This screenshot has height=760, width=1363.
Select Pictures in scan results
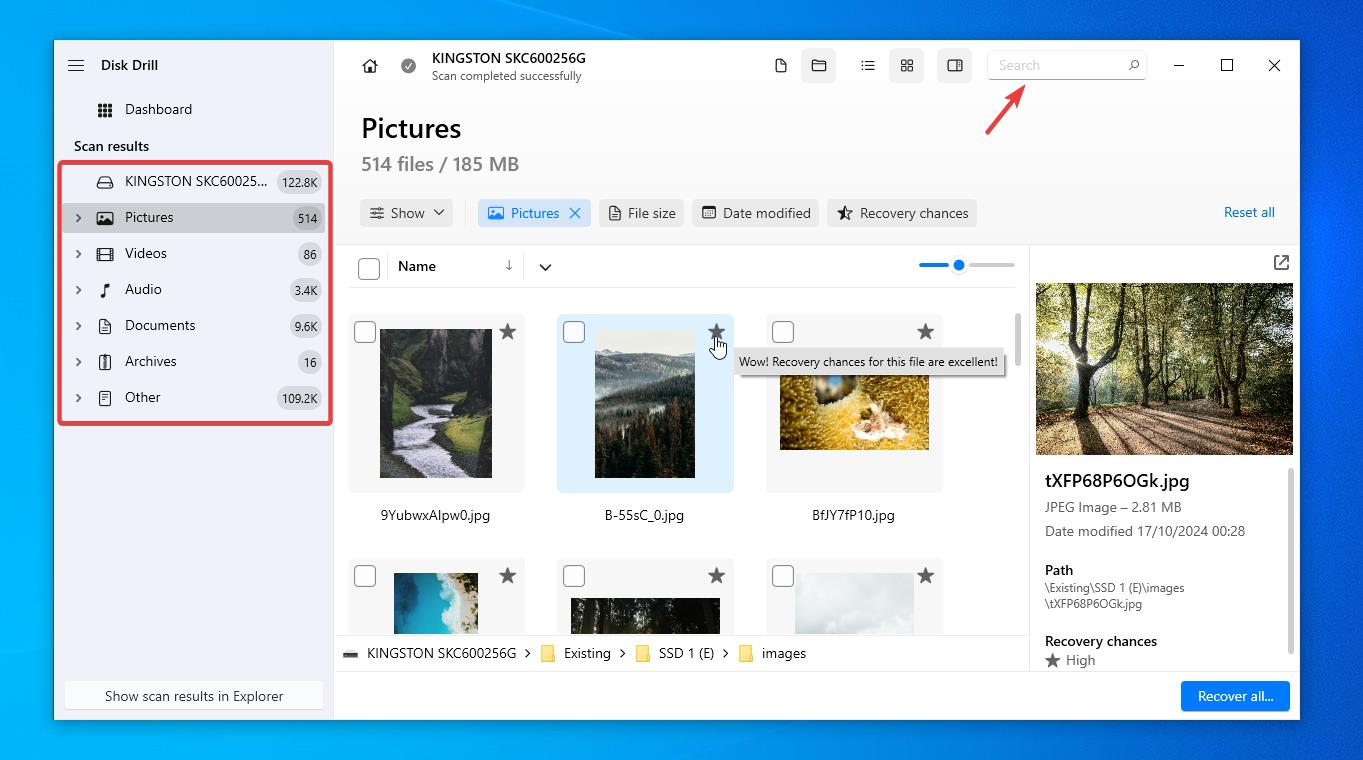pos(194,218)
